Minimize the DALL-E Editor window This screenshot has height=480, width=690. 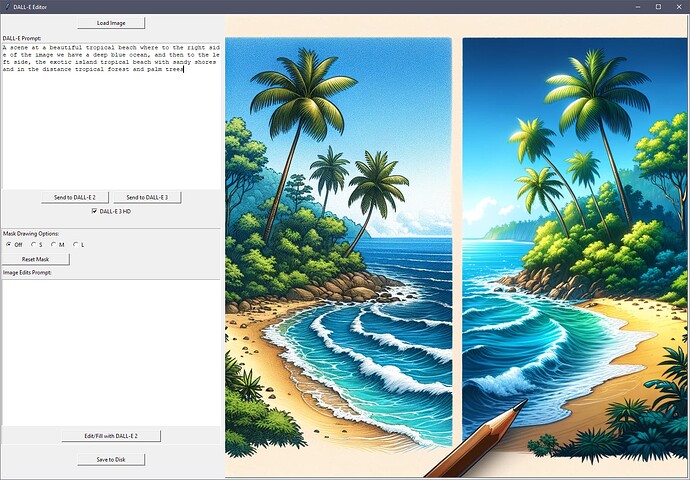638,7
